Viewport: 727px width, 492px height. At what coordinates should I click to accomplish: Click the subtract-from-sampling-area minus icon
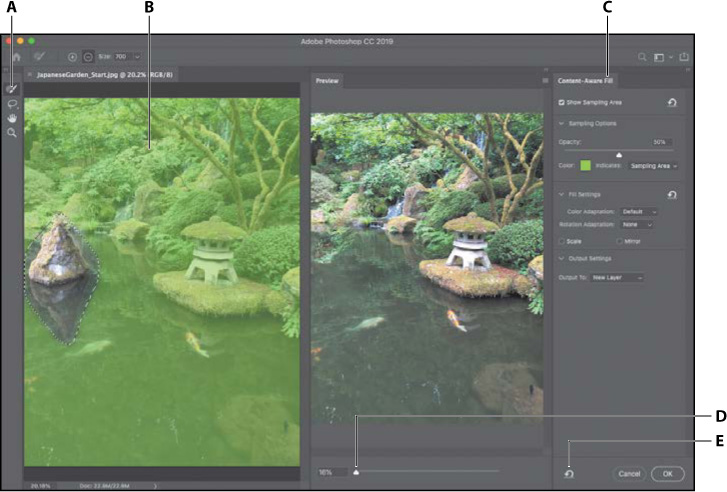88,57
